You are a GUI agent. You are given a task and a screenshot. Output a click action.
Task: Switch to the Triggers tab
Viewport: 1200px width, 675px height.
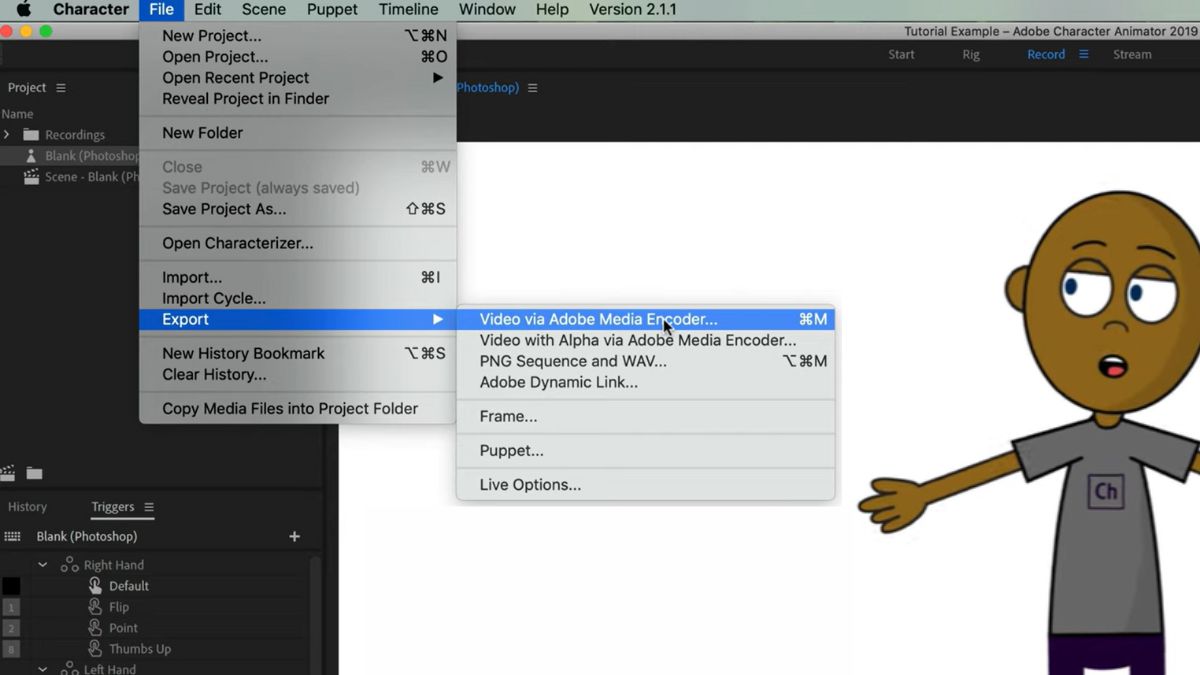pyautogui.click(x=112, y=507)
